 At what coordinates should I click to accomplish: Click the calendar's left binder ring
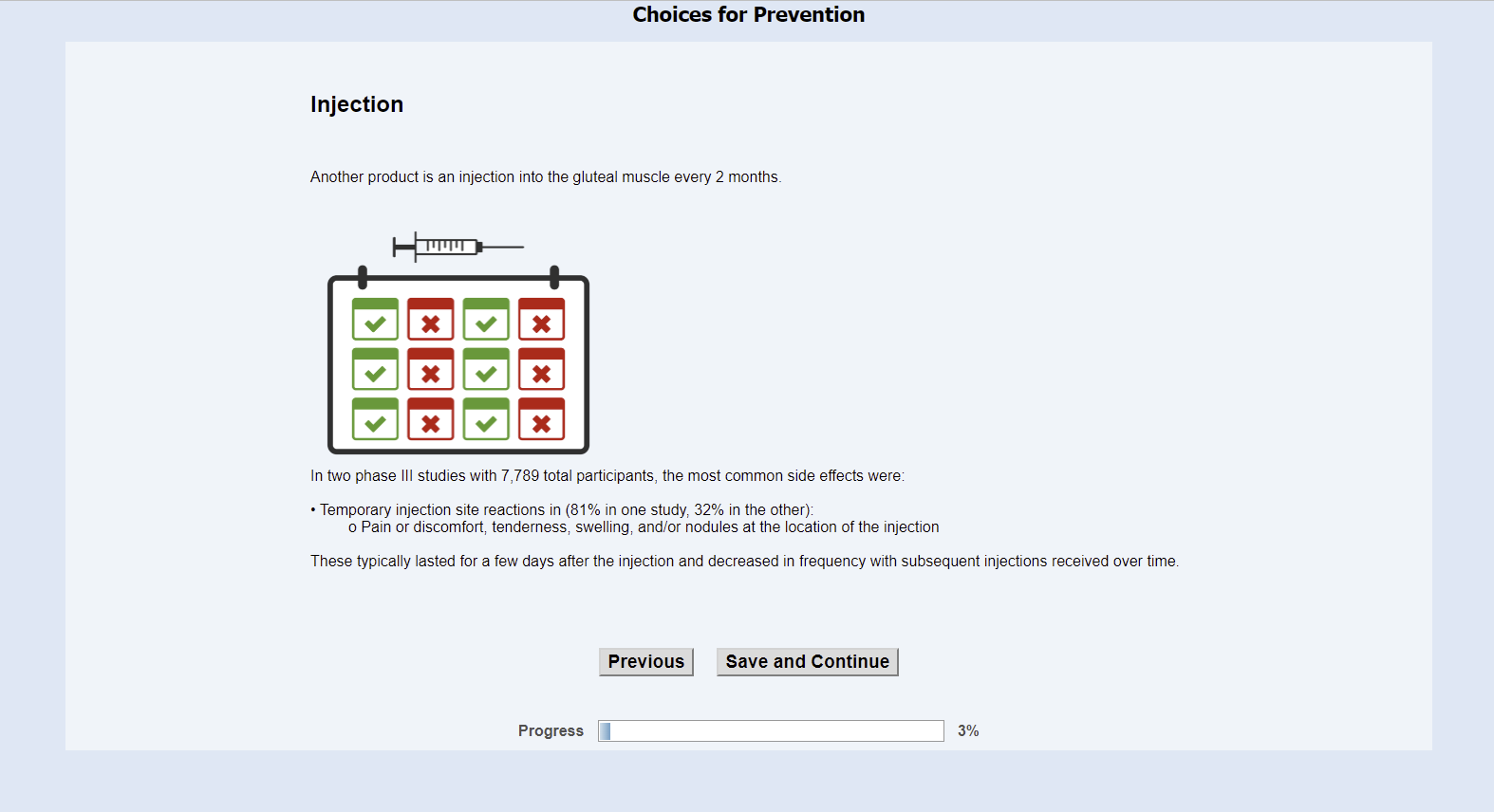pyautogui.click(x=363, y=277)
